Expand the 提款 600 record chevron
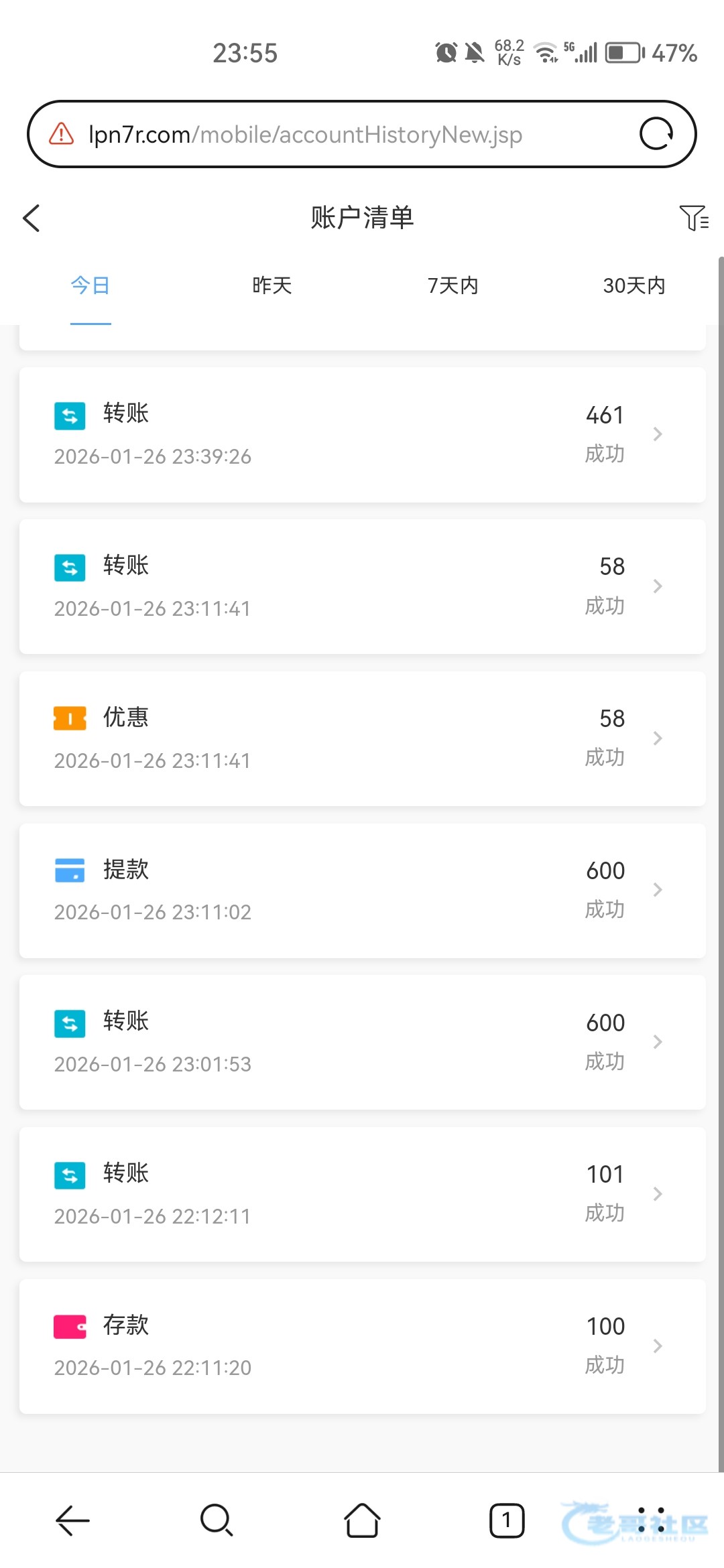The width and height of the screenshot is (724, 1568). (658, 890)
